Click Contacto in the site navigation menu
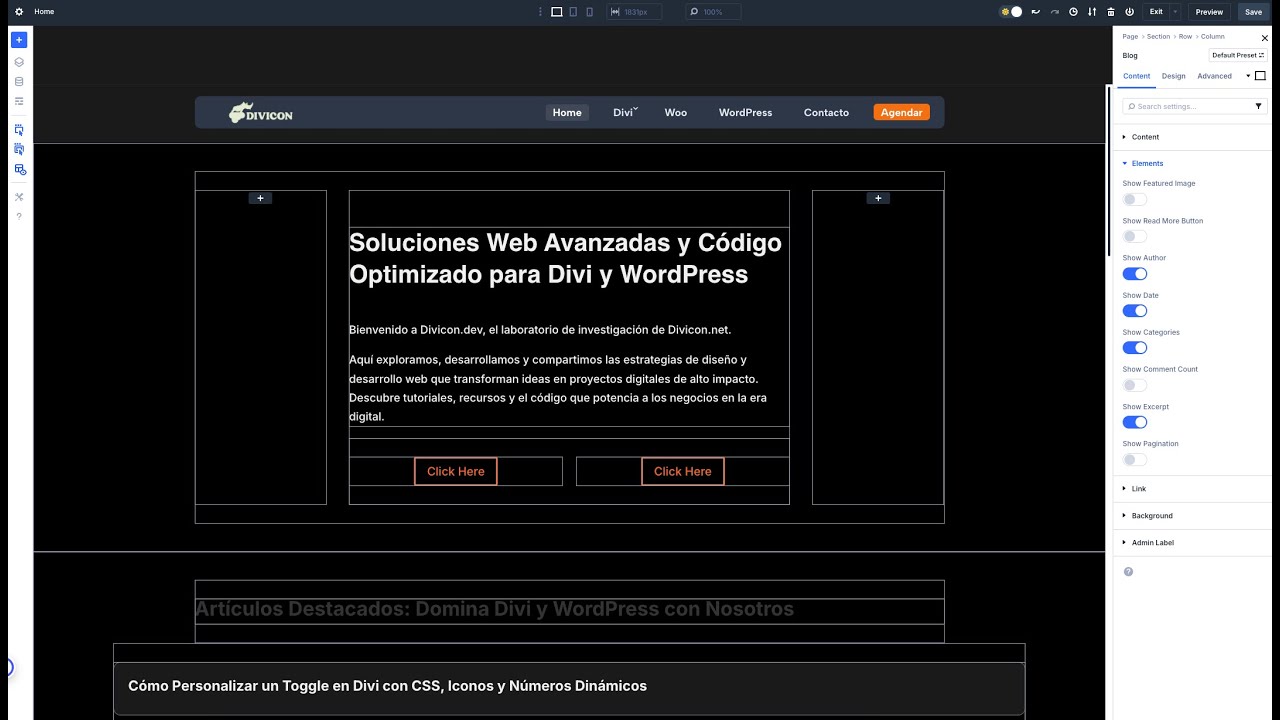The height and width of the screenshot is (720, 1280). (826, 113)
